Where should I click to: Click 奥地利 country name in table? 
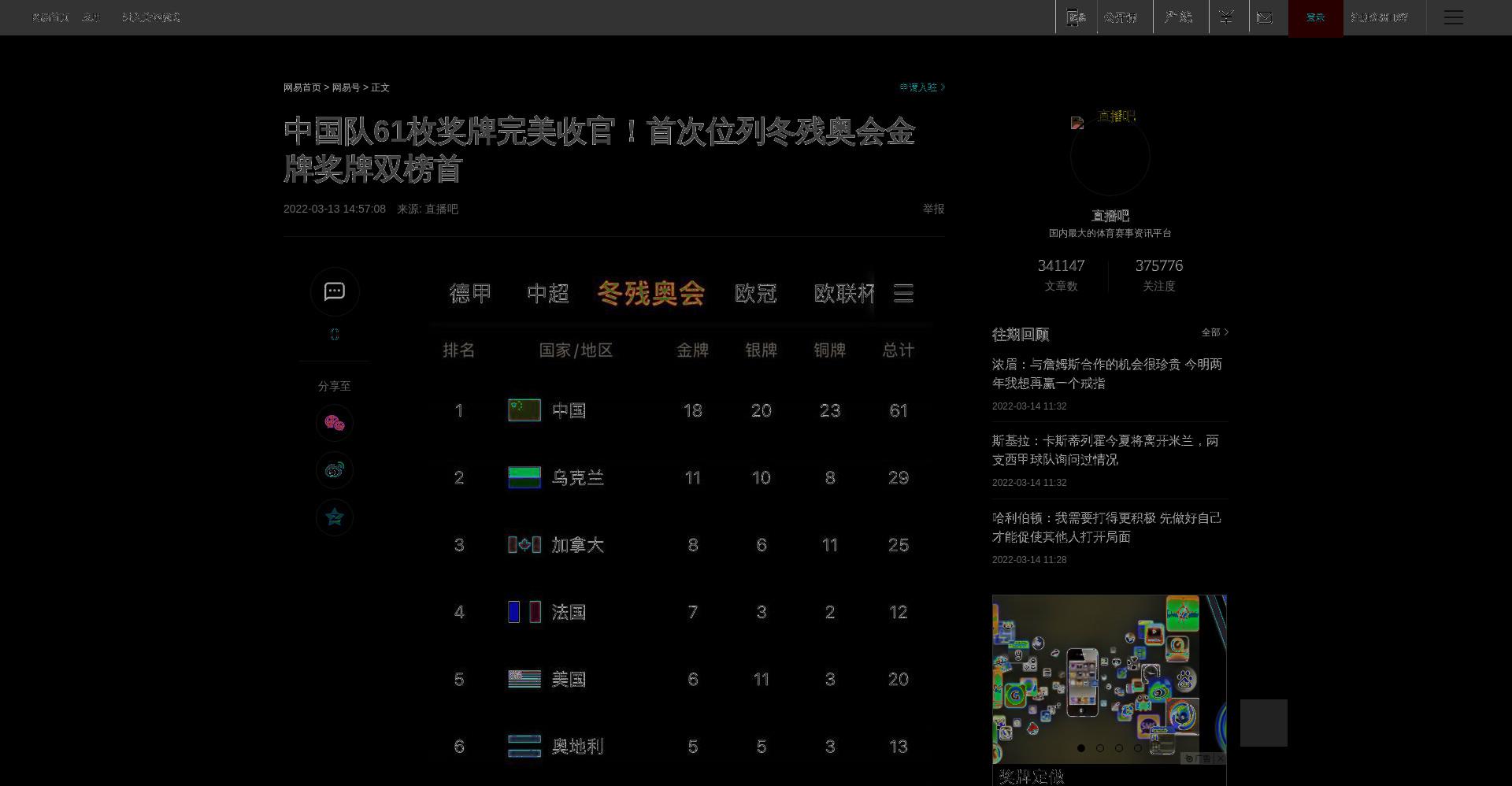pyautogui.click(x=577, y=746)
